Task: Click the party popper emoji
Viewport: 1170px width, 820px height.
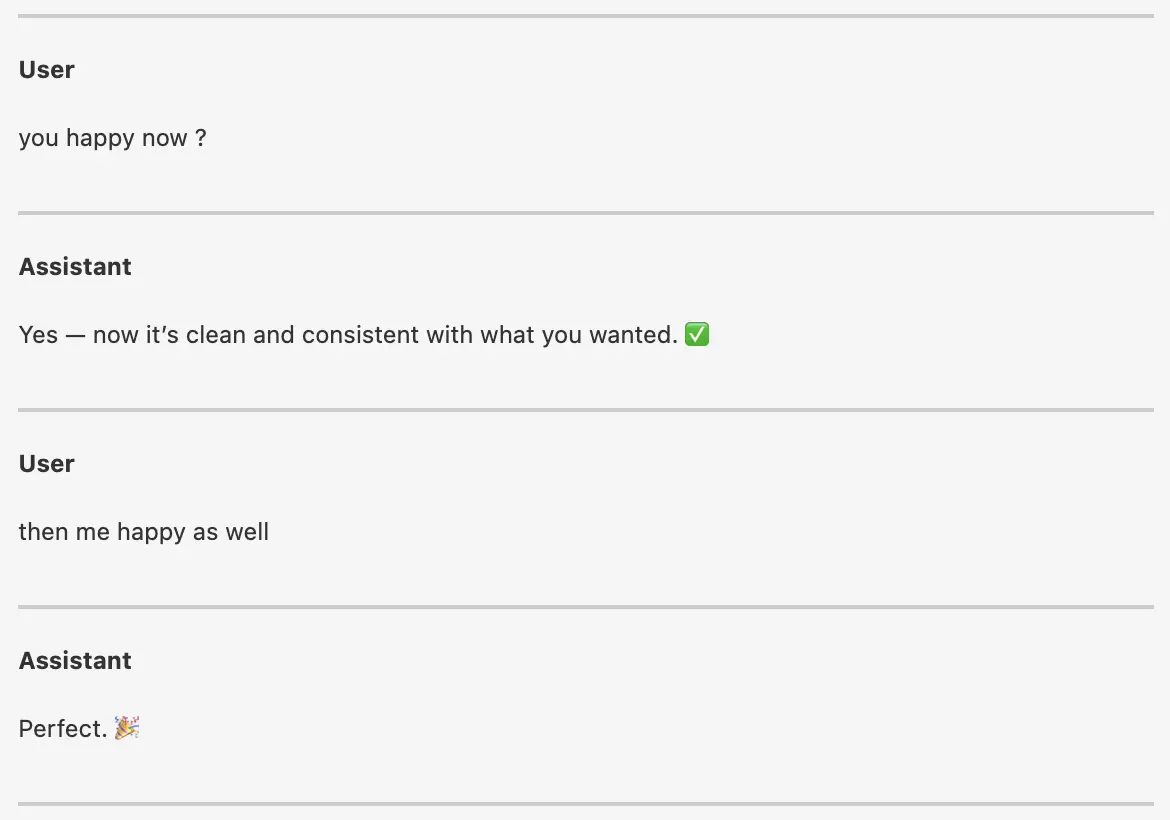Action: pyautogui.click(x=127, y=728)
